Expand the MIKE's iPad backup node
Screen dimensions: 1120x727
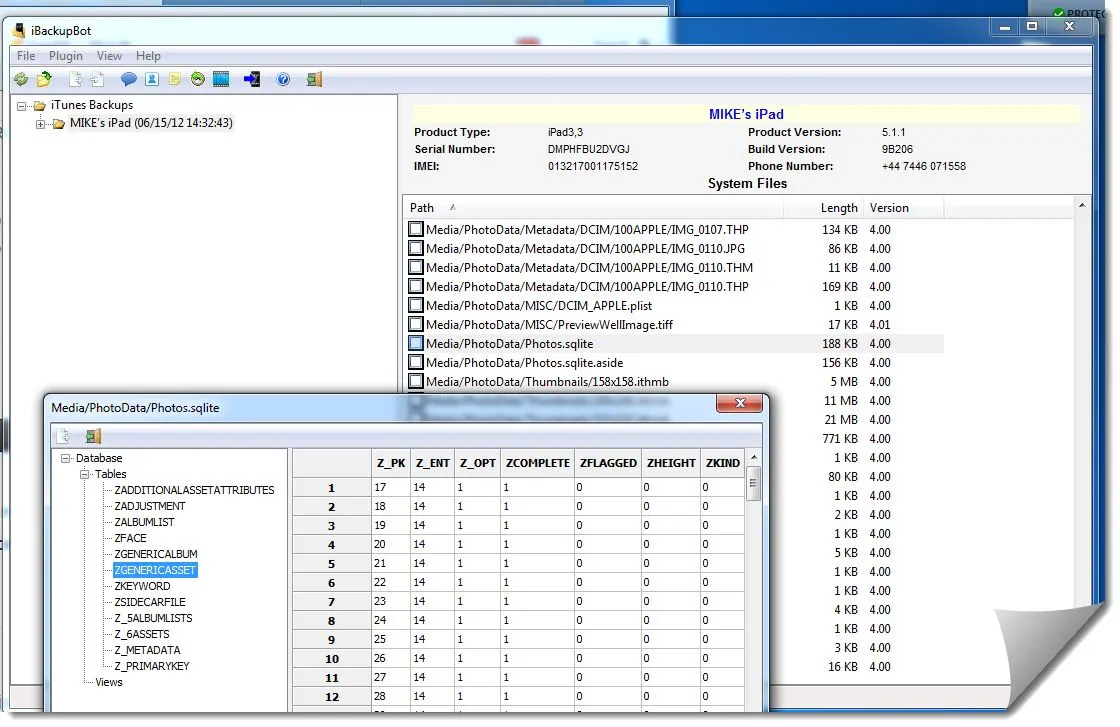point(41,124)
